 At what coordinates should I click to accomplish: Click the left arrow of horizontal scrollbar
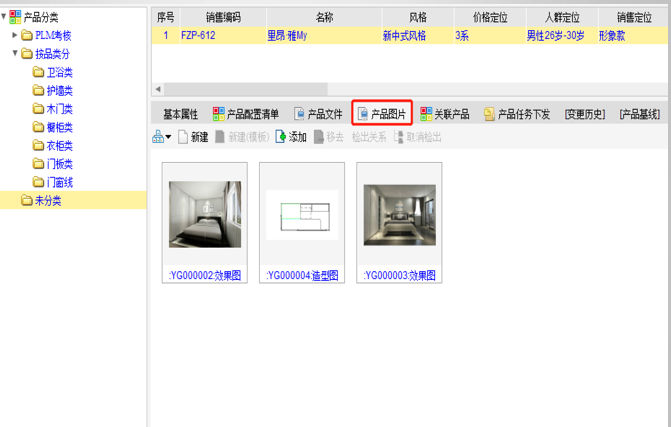pyautogui.click(x=158, y=89)
